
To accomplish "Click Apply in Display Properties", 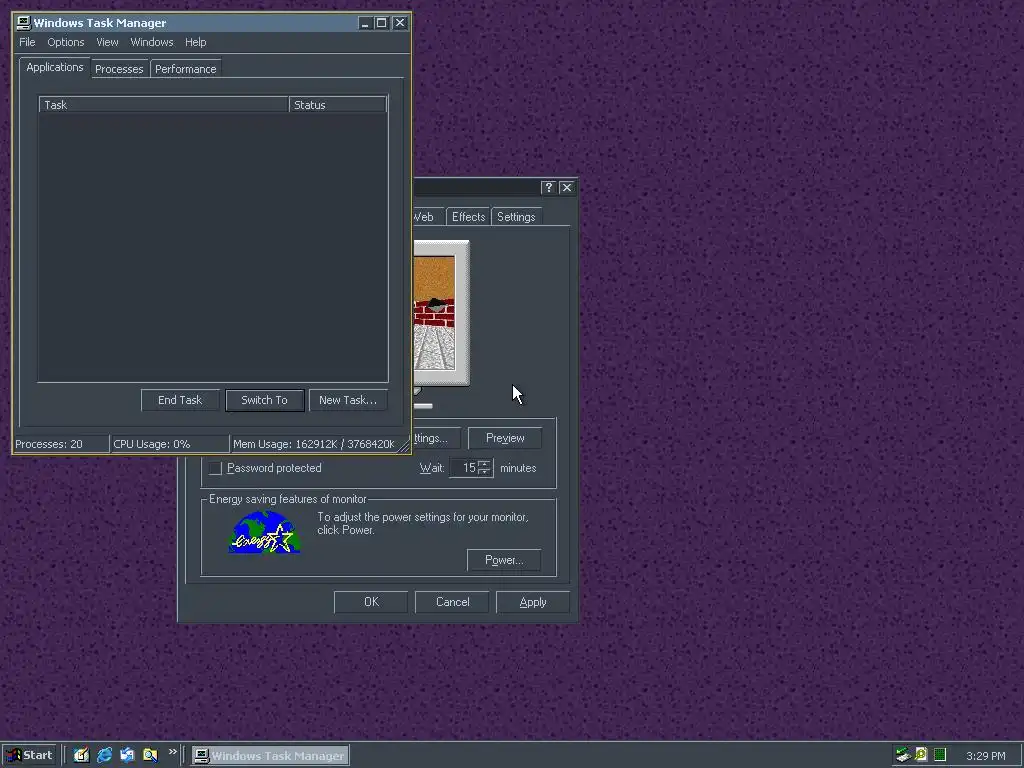I will 533,602.
